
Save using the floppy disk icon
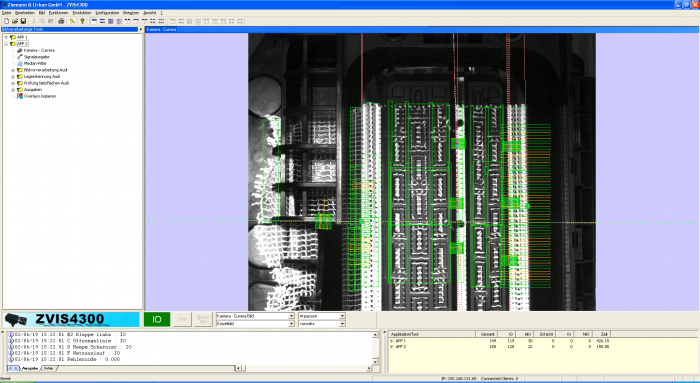[23, 21]
